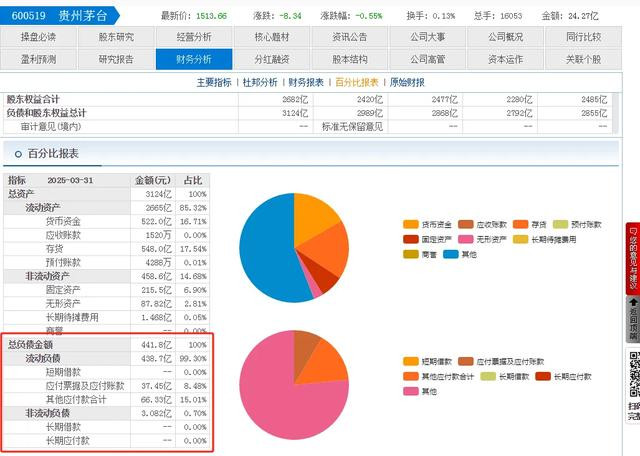The height and width of the screenshot is (456, 640).
Task: Jump to 主要指标 section link
Action: [x=214, y=82]
